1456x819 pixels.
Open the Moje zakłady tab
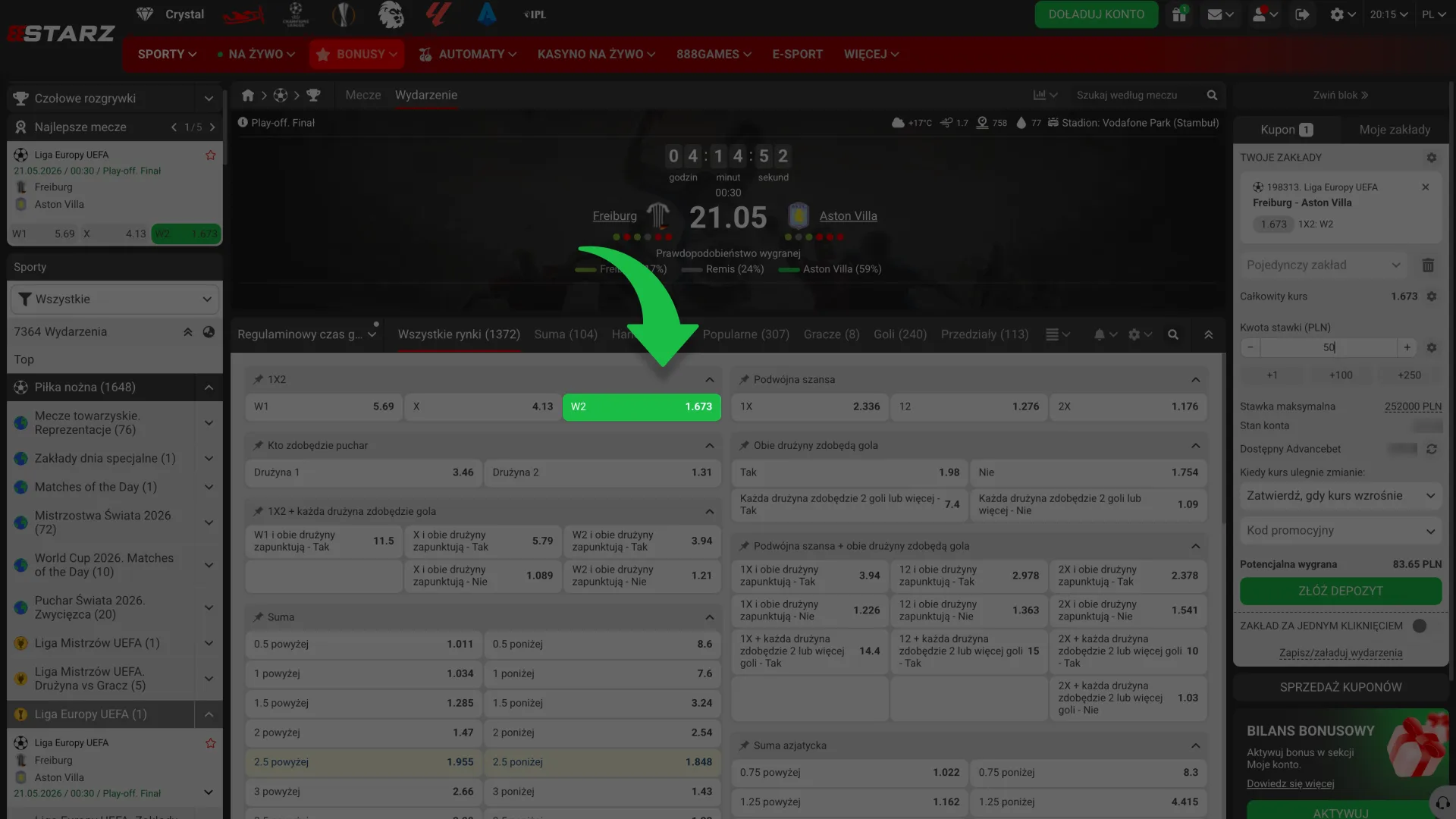click(1395, 130)
